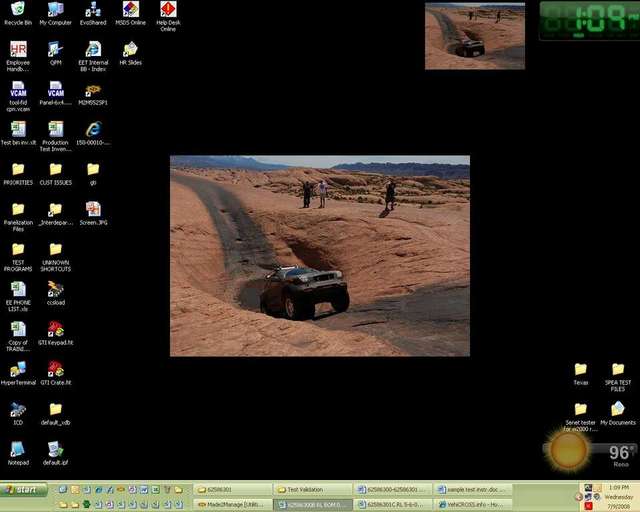
Task: Open the Panelization Files folder
Action: tap(18, 216)
